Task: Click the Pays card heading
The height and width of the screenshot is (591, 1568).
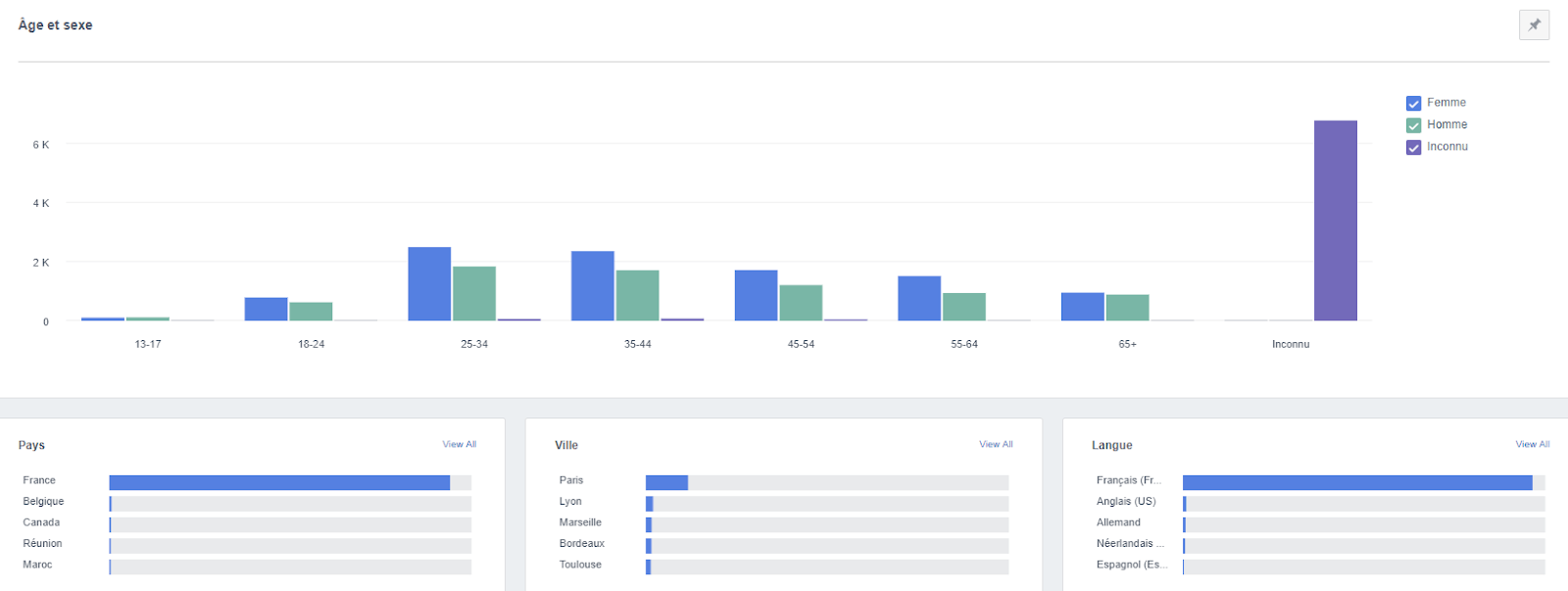Action: click(x=31, y=445)
